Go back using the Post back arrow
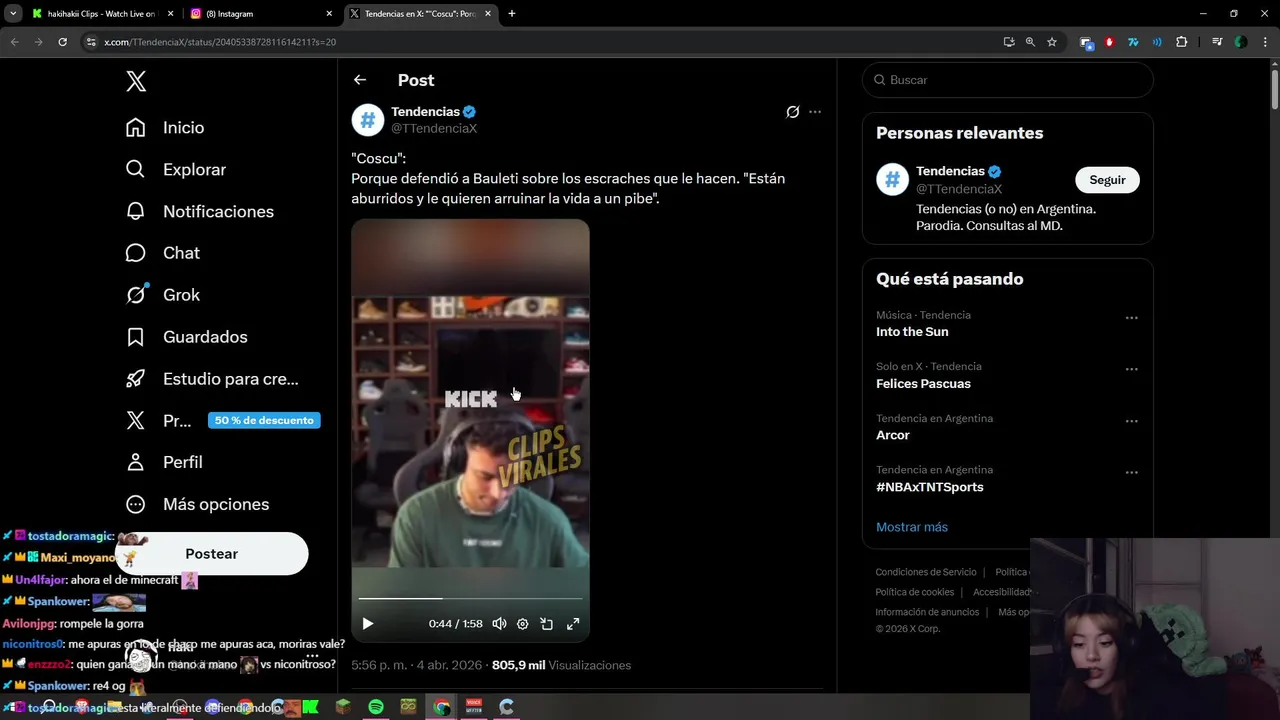The height and width of the screenshot is (720, 1280). click(x=360, y=80)
